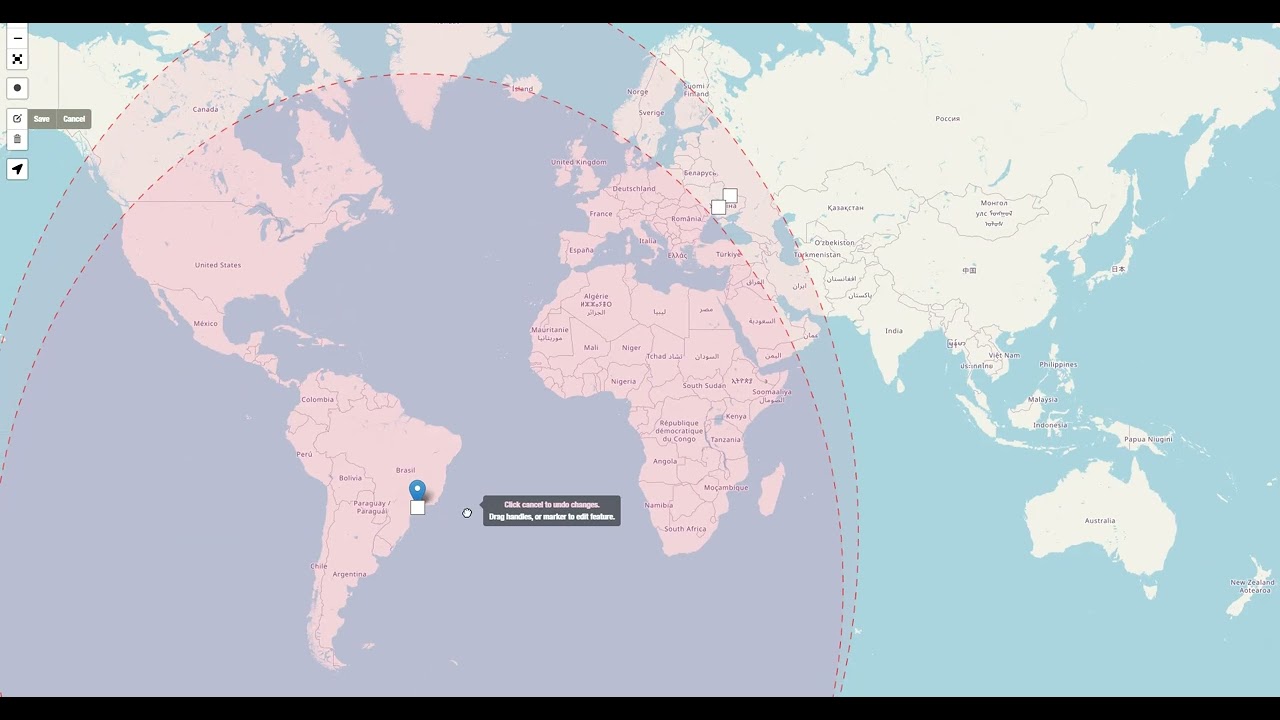Click the "South Sudan" label
This screenshot has height=720, width=1280.
coord(704,385)
